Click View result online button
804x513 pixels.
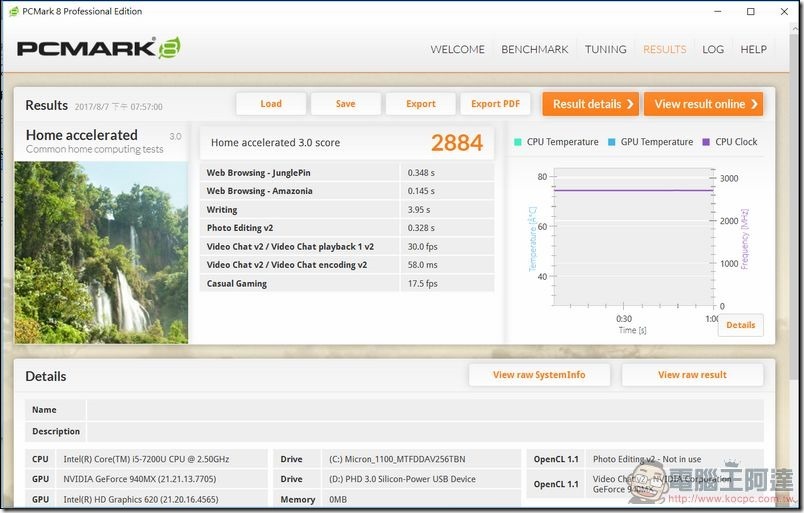704,104
